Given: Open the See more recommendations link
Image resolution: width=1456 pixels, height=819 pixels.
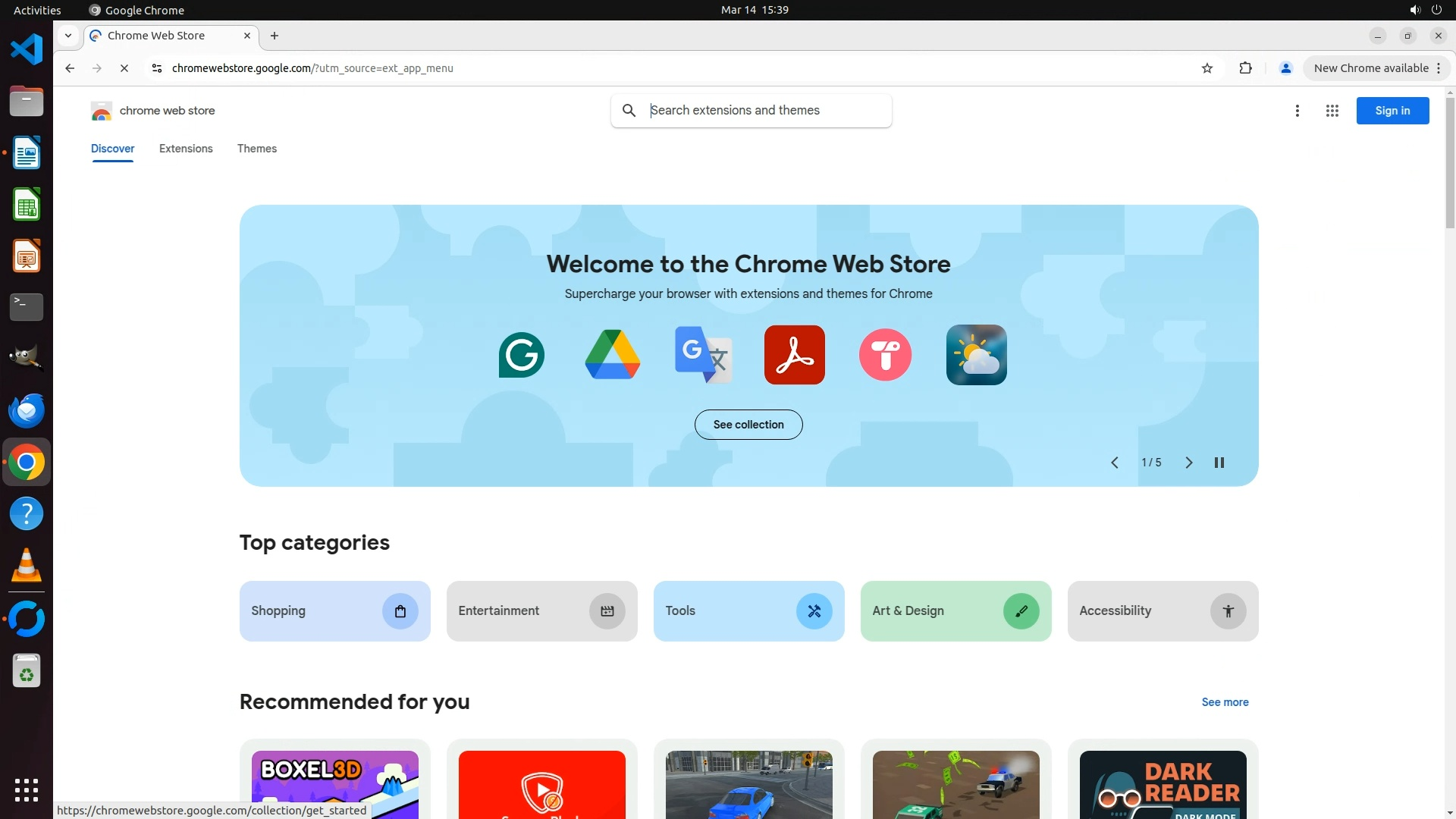Looking at the screenshot, I should [1225, 702].
